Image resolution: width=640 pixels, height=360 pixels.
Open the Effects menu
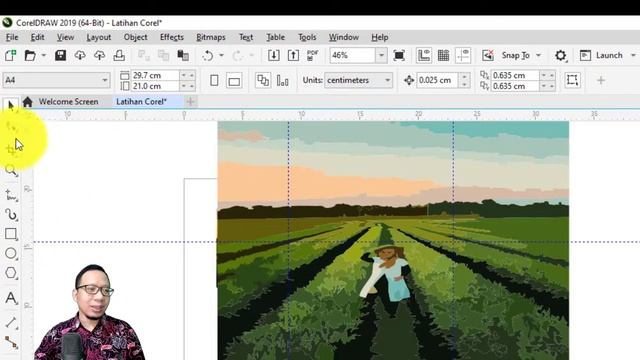(x=172, y=37)
